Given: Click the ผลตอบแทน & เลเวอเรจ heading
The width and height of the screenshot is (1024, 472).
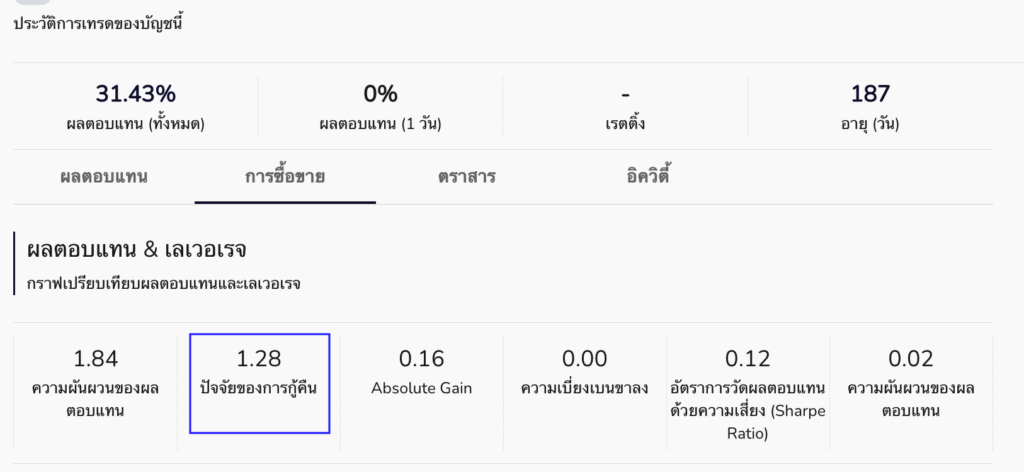Looking at the screenshot, I should tap(137, 249).
